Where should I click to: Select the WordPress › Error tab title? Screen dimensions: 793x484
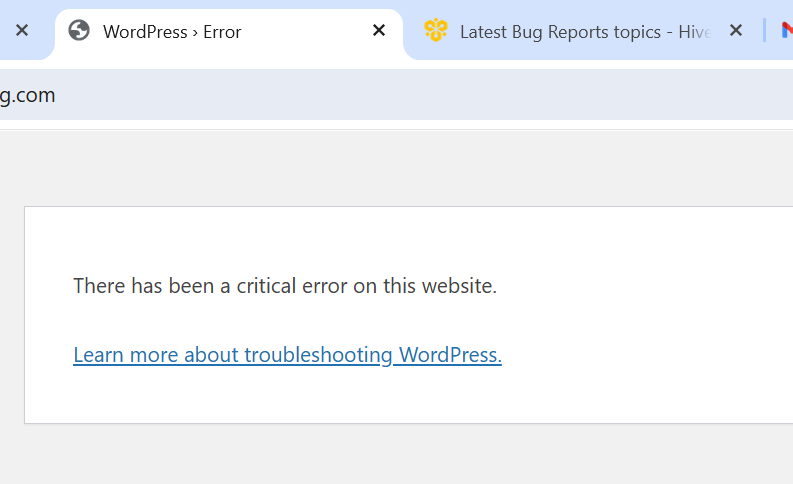(172, 32)
